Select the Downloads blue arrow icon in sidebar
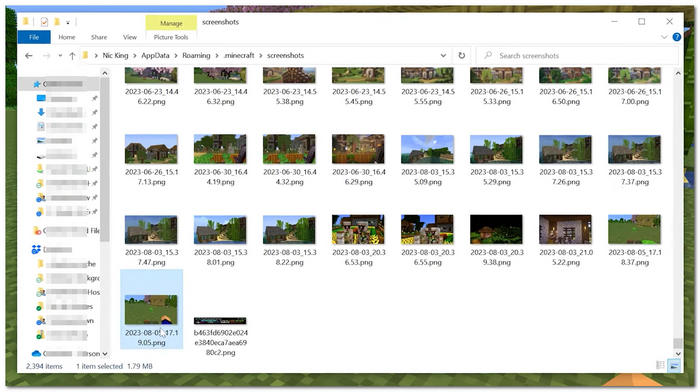The height and width of the screenshot is (392, 700). [41, 113]
